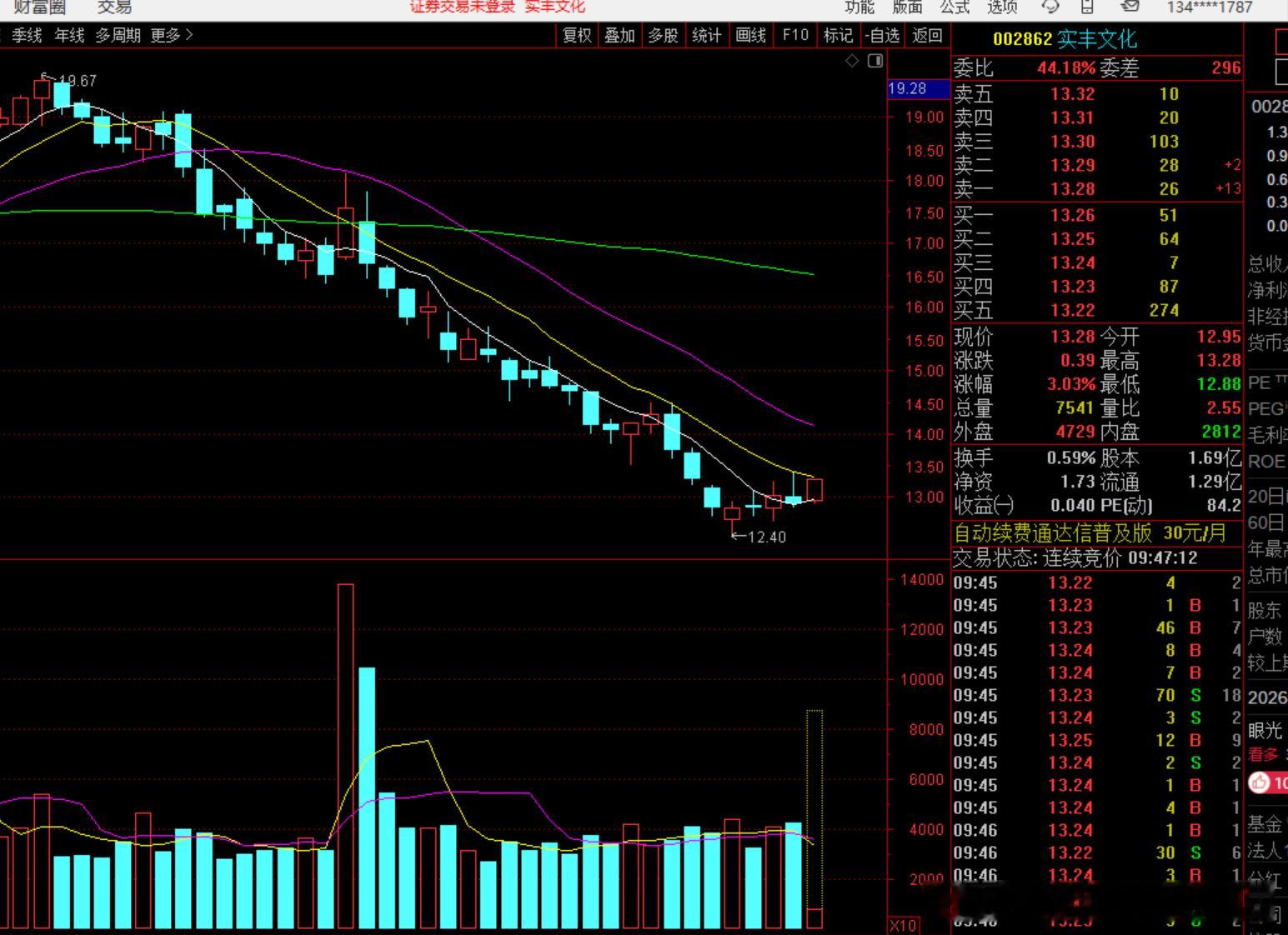Switch to 季线 quarterly chart
Image resolution: width=1288 pixels, height=935 pixels.
click(27, 36)
